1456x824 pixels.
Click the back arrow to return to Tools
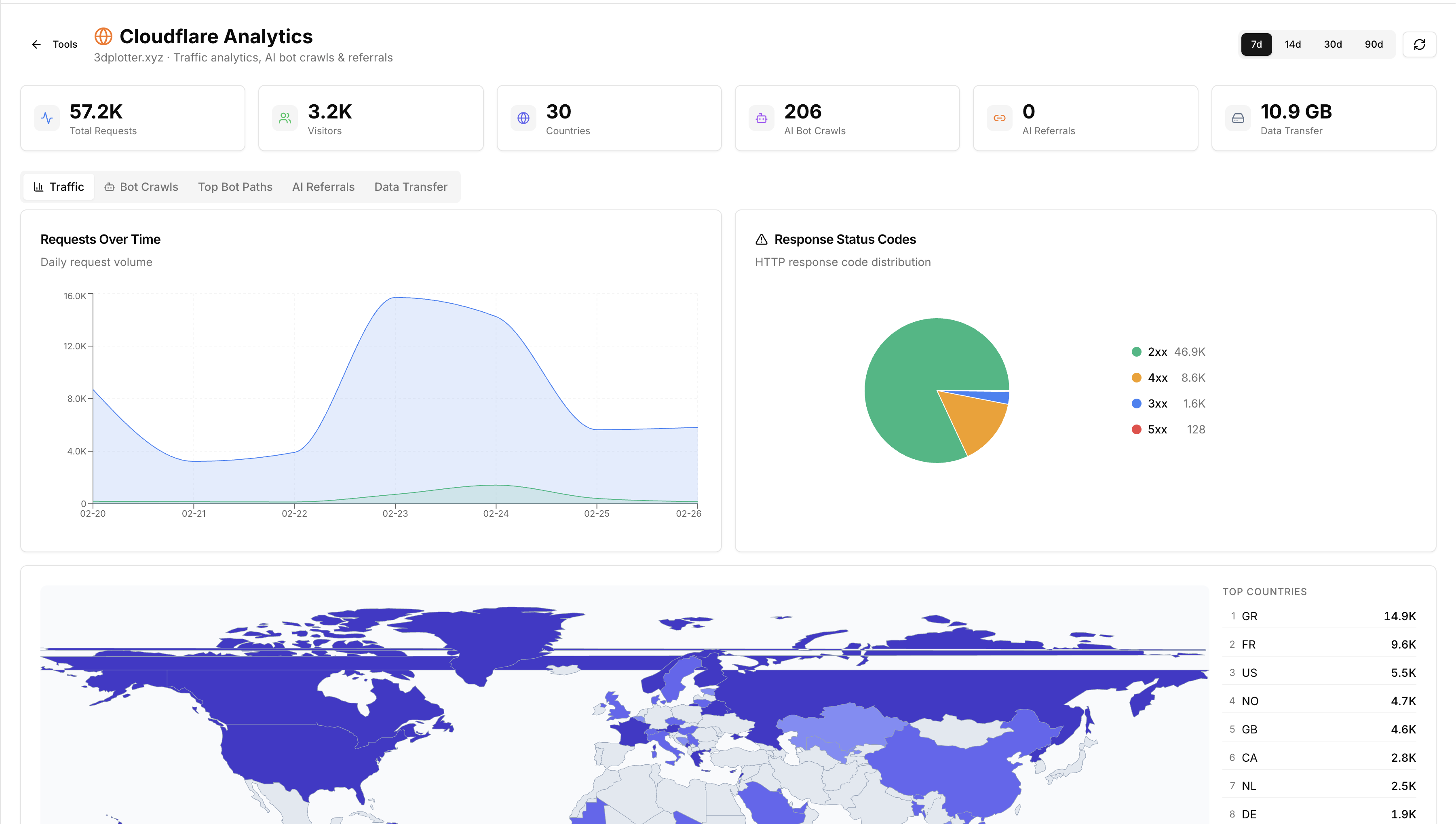pos(36,44)
